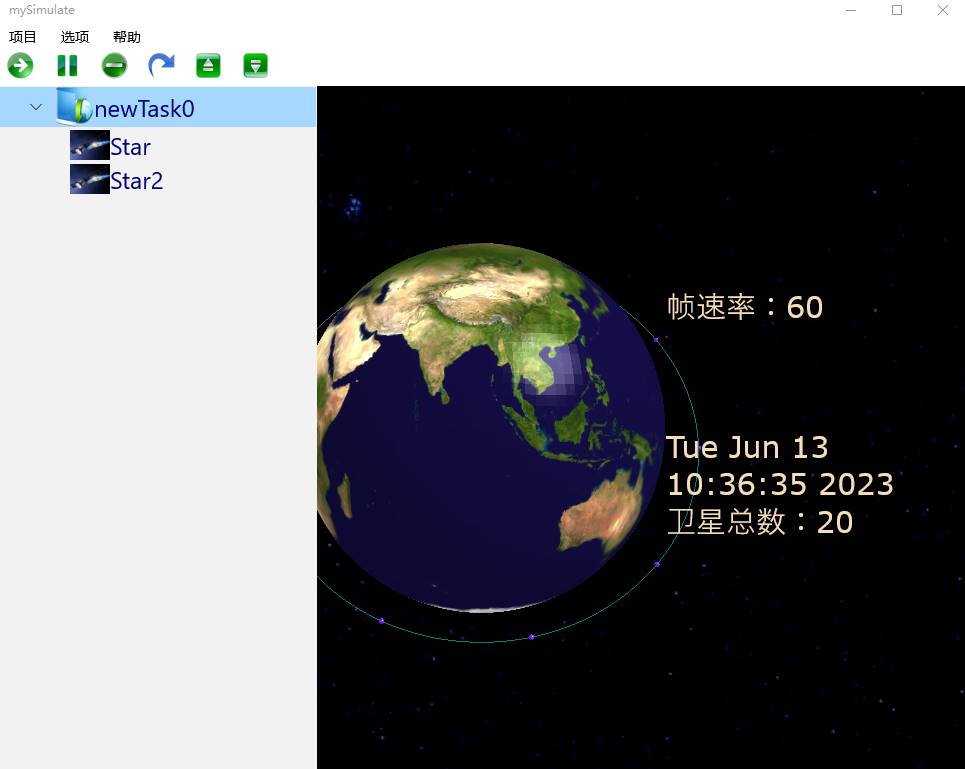The height and width of the screenshot is (769, 965).
Task: Open the 帮助 menu
Action: pos(127,37)
